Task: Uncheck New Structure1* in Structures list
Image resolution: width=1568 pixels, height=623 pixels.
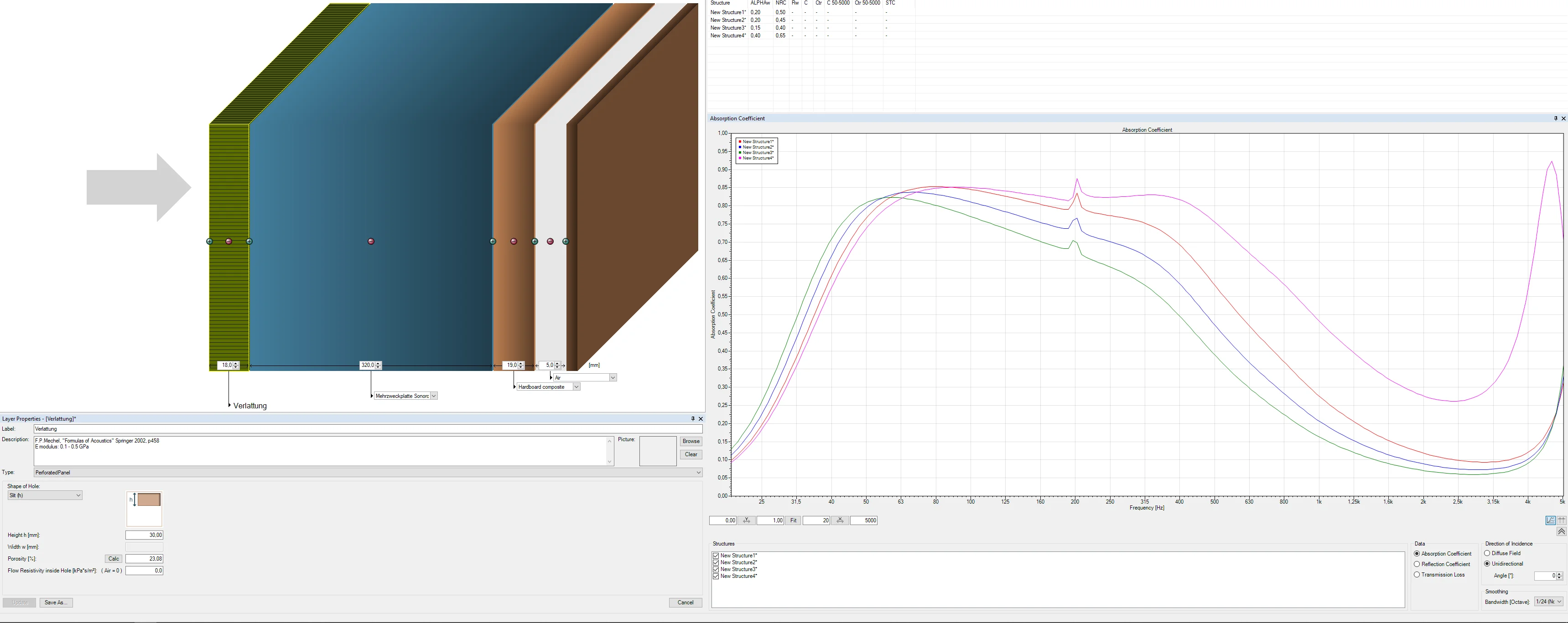Action: [x=716, y=556]
